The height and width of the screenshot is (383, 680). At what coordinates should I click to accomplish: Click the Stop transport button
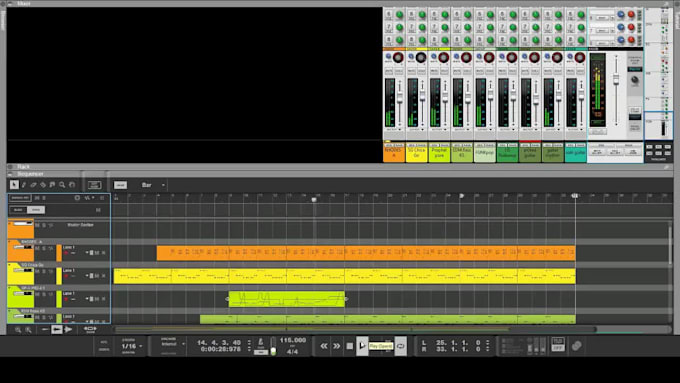pyautogui.click(x=350, y=346)
